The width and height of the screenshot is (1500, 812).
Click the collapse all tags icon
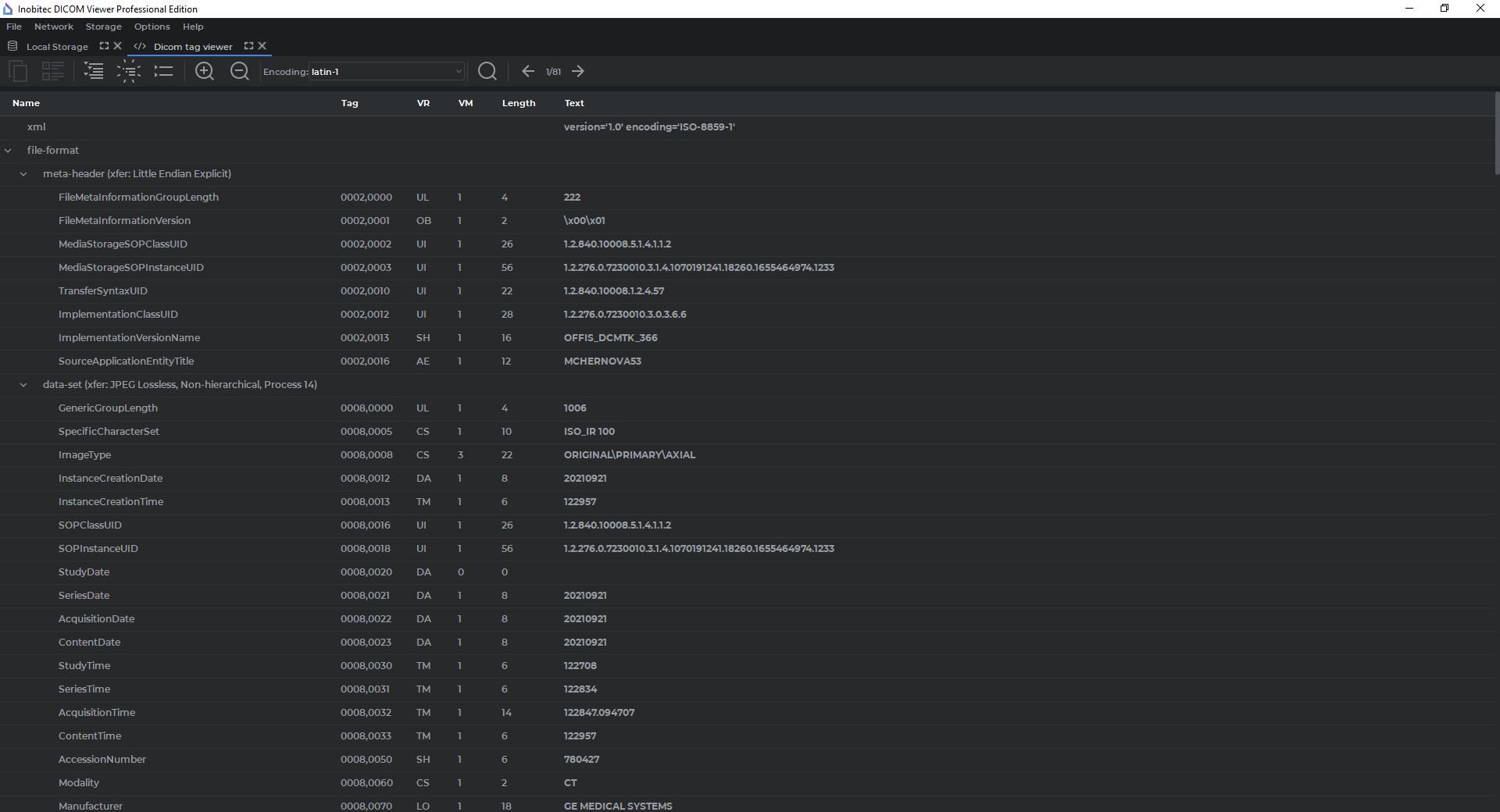pos(163,71)
